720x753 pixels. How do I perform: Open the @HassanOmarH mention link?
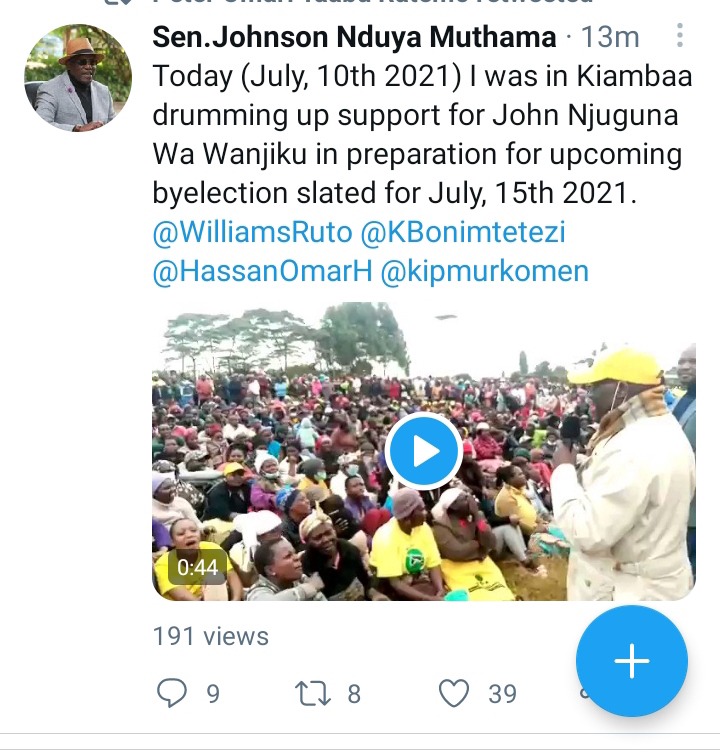[x=262, y=271]
